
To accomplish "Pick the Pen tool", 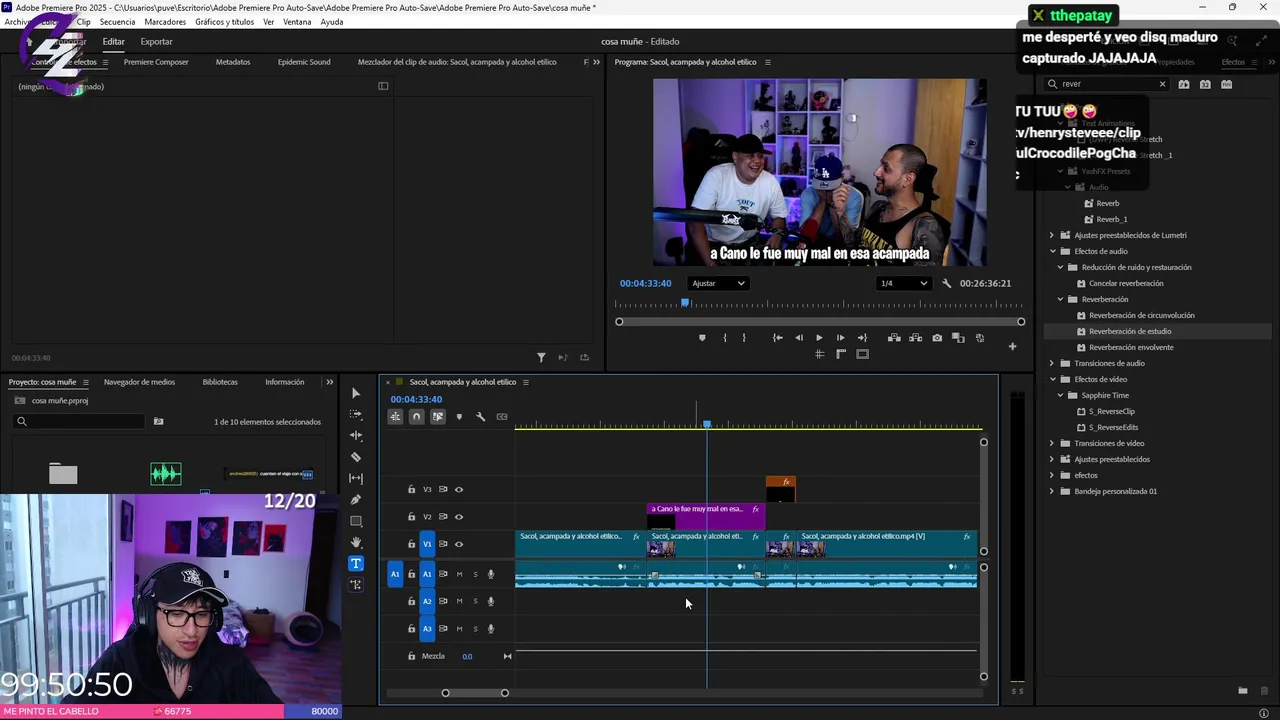I will tap(356, 500).
